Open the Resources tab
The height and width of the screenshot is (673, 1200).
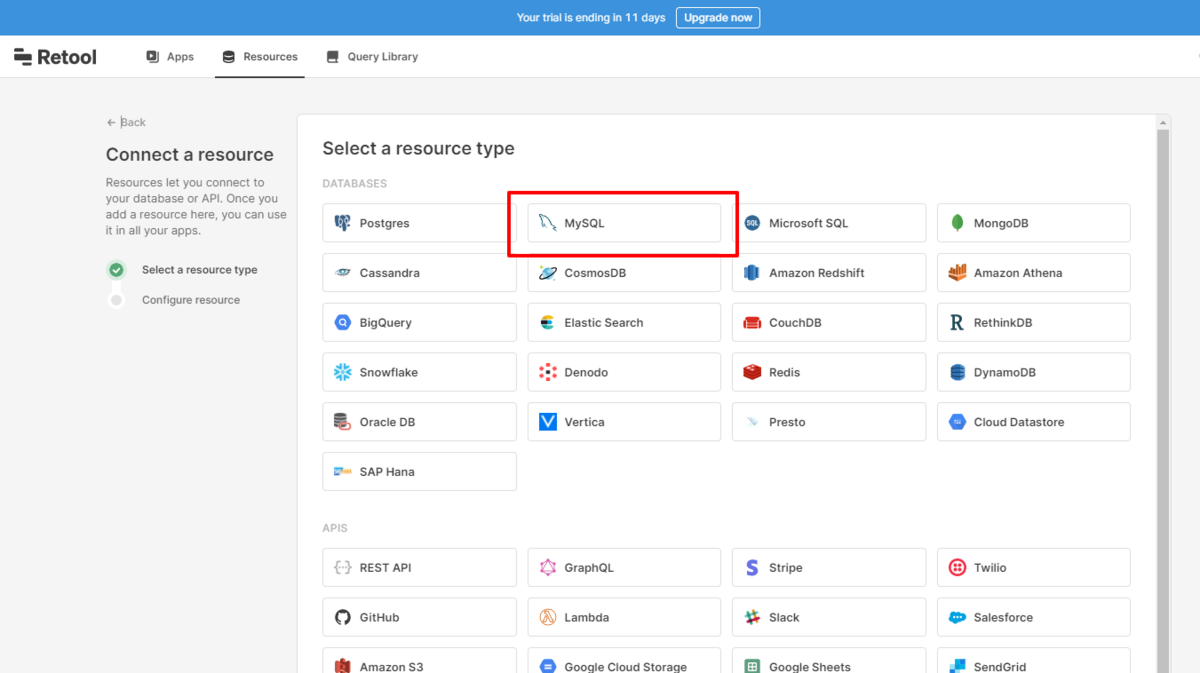tap(260, 57)
